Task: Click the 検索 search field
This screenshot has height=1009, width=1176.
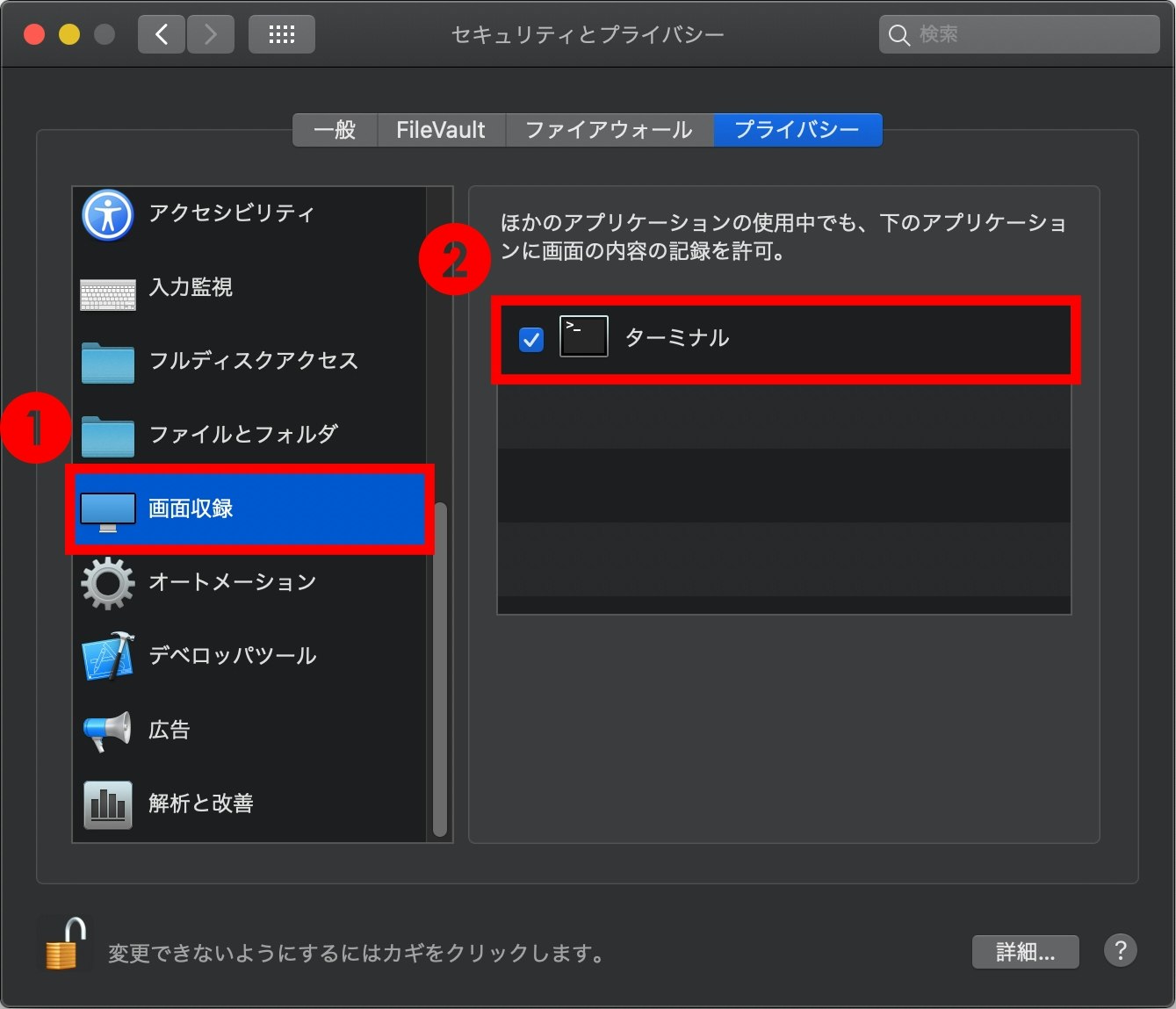Action: (1019, 34)
